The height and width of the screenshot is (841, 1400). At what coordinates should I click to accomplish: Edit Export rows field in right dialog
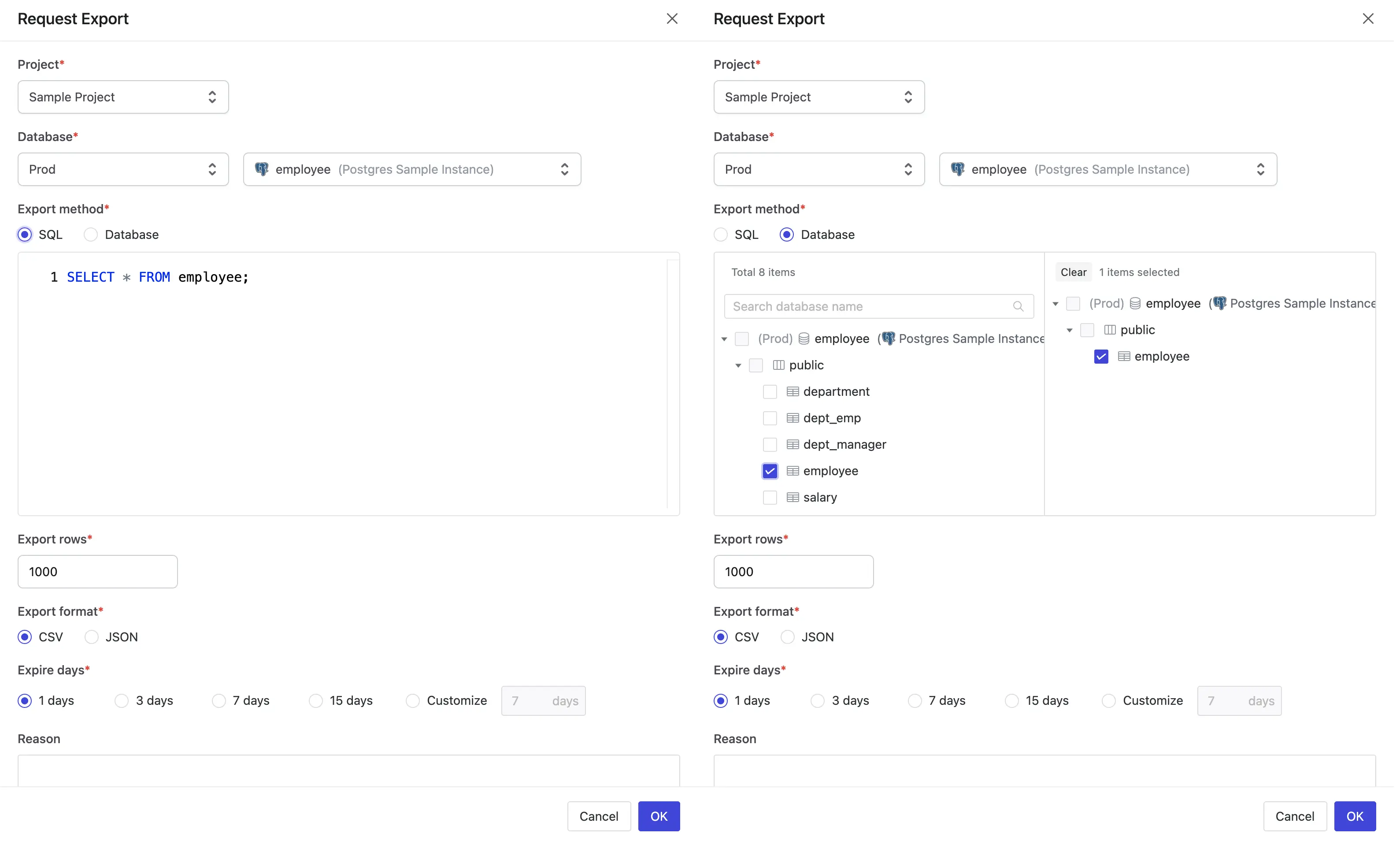click(x=793, y=571)
